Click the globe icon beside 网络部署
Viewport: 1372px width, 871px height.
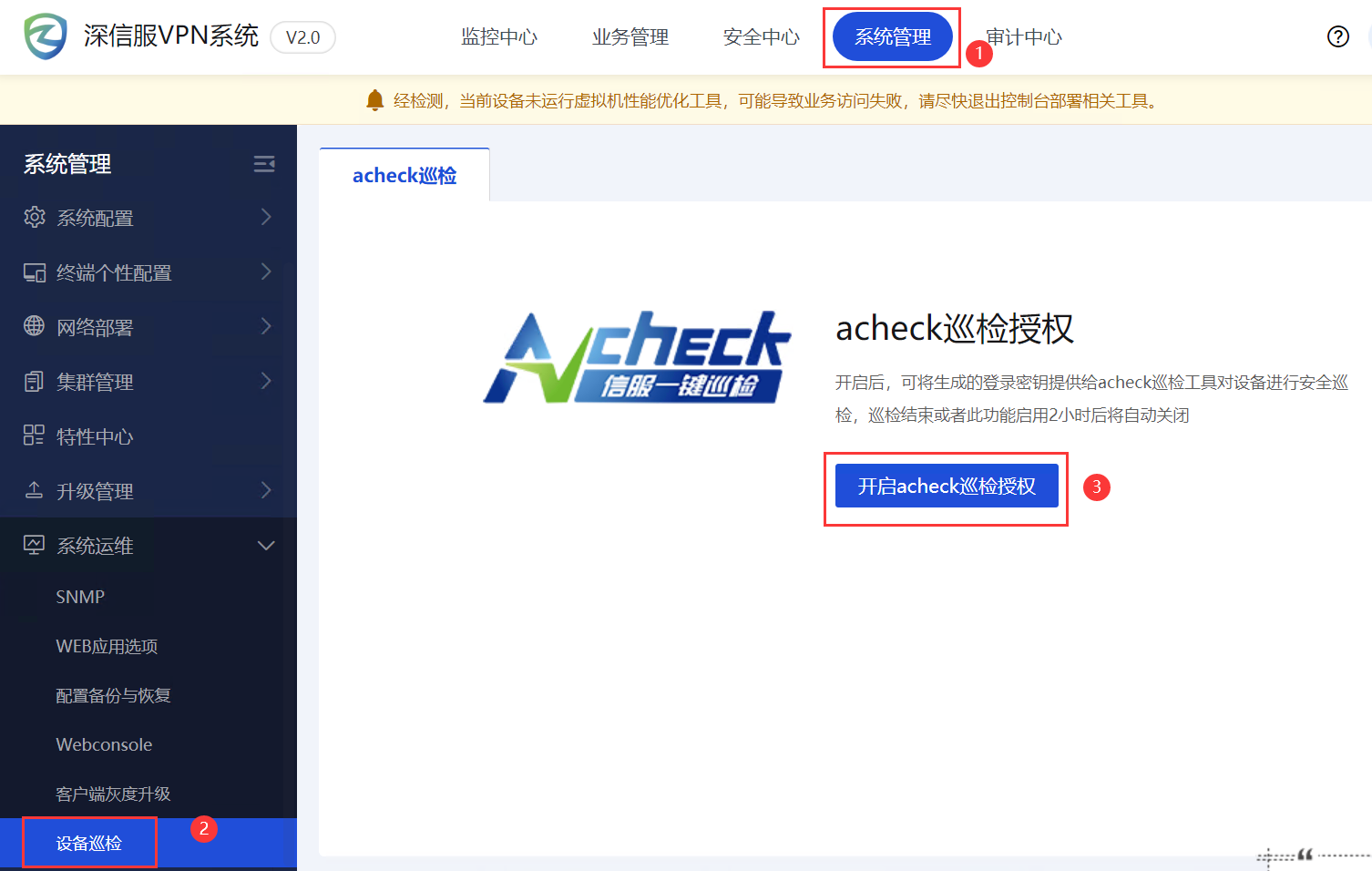point(35,326)
